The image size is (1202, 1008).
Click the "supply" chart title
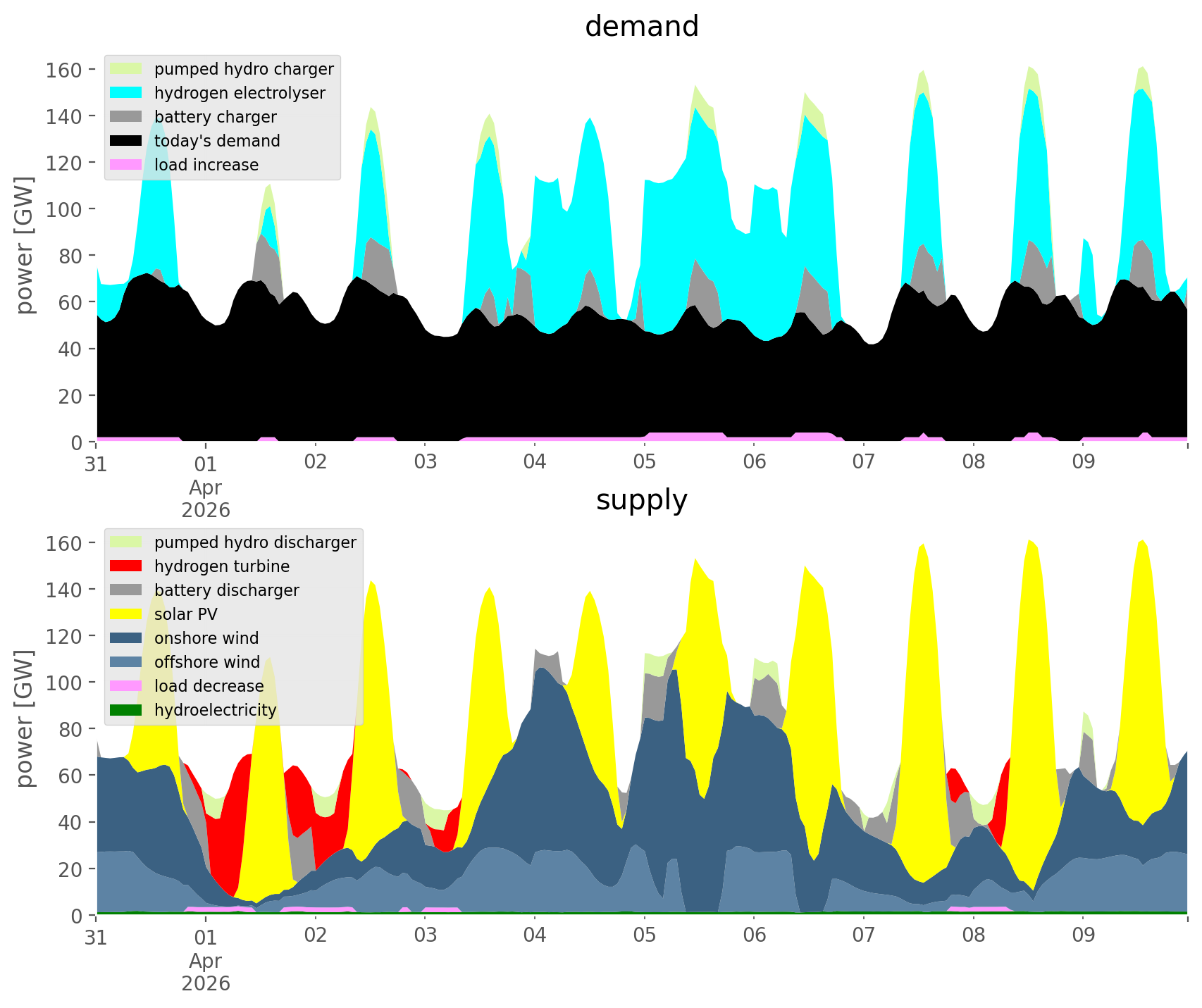pyautogui.click(x=641, y=500)
